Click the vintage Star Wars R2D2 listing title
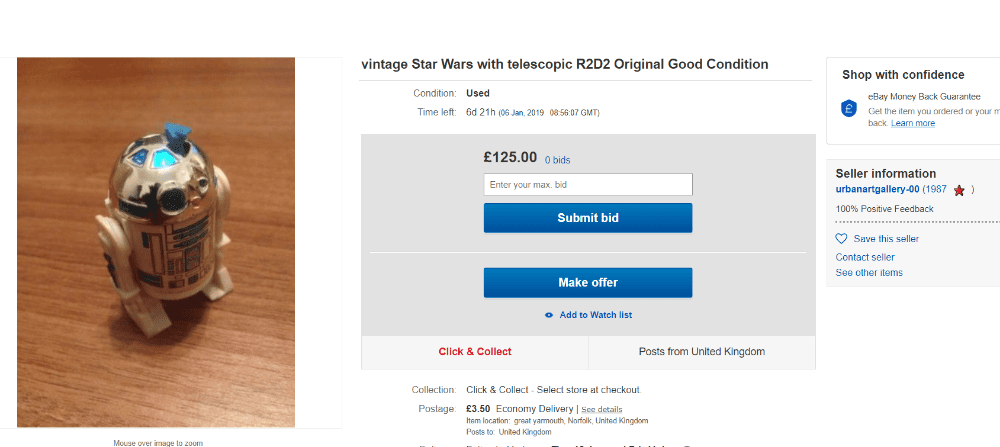 pyautogui.click(x=565, y=64)
